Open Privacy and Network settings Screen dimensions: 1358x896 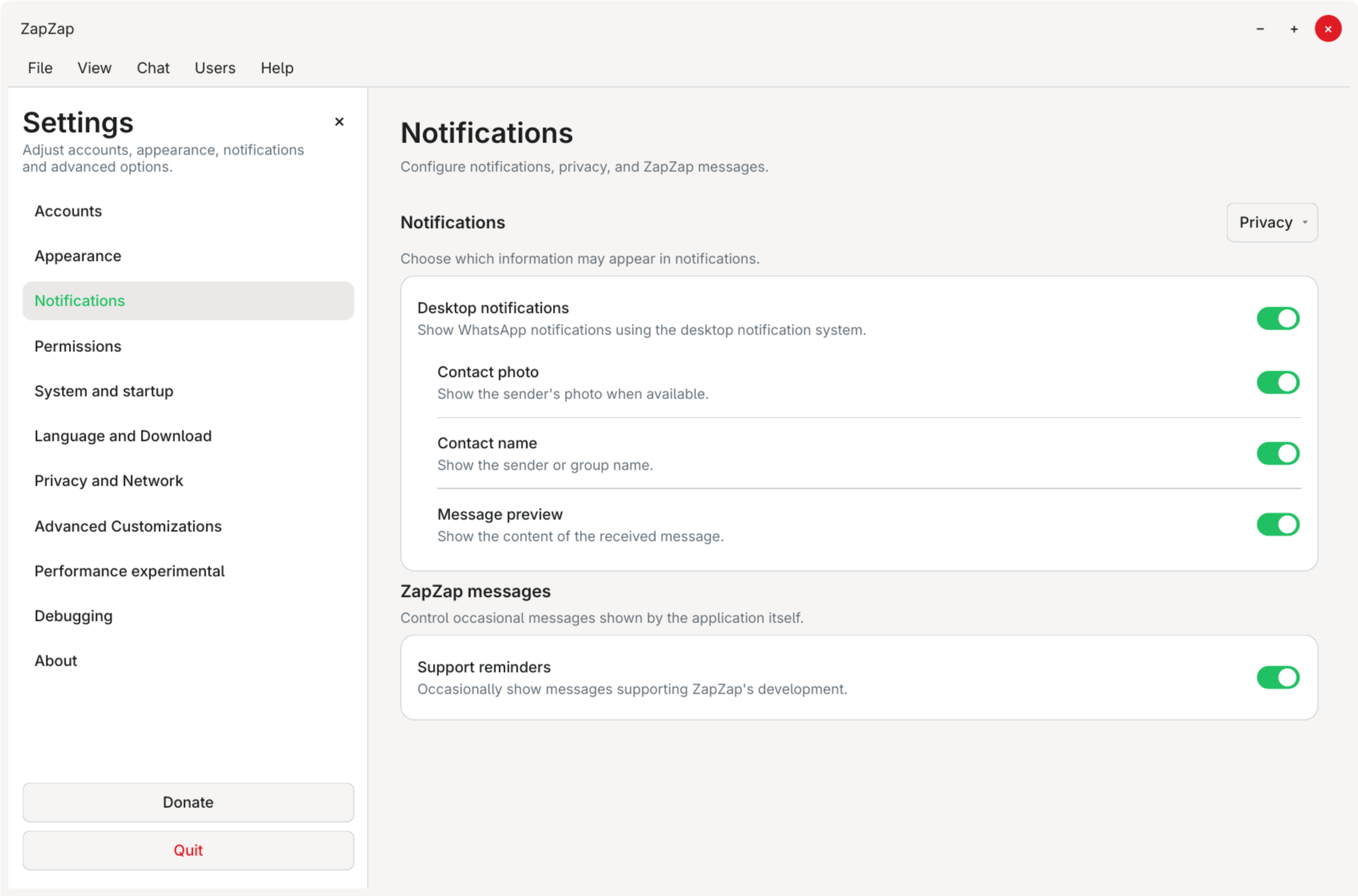[188, 480]
